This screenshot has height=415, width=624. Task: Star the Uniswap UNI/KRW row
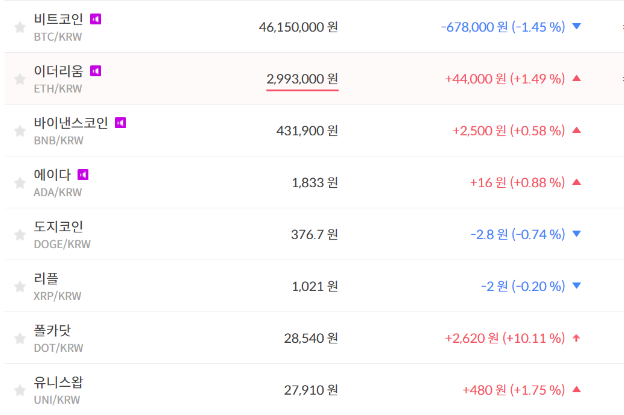pos(19,391)
